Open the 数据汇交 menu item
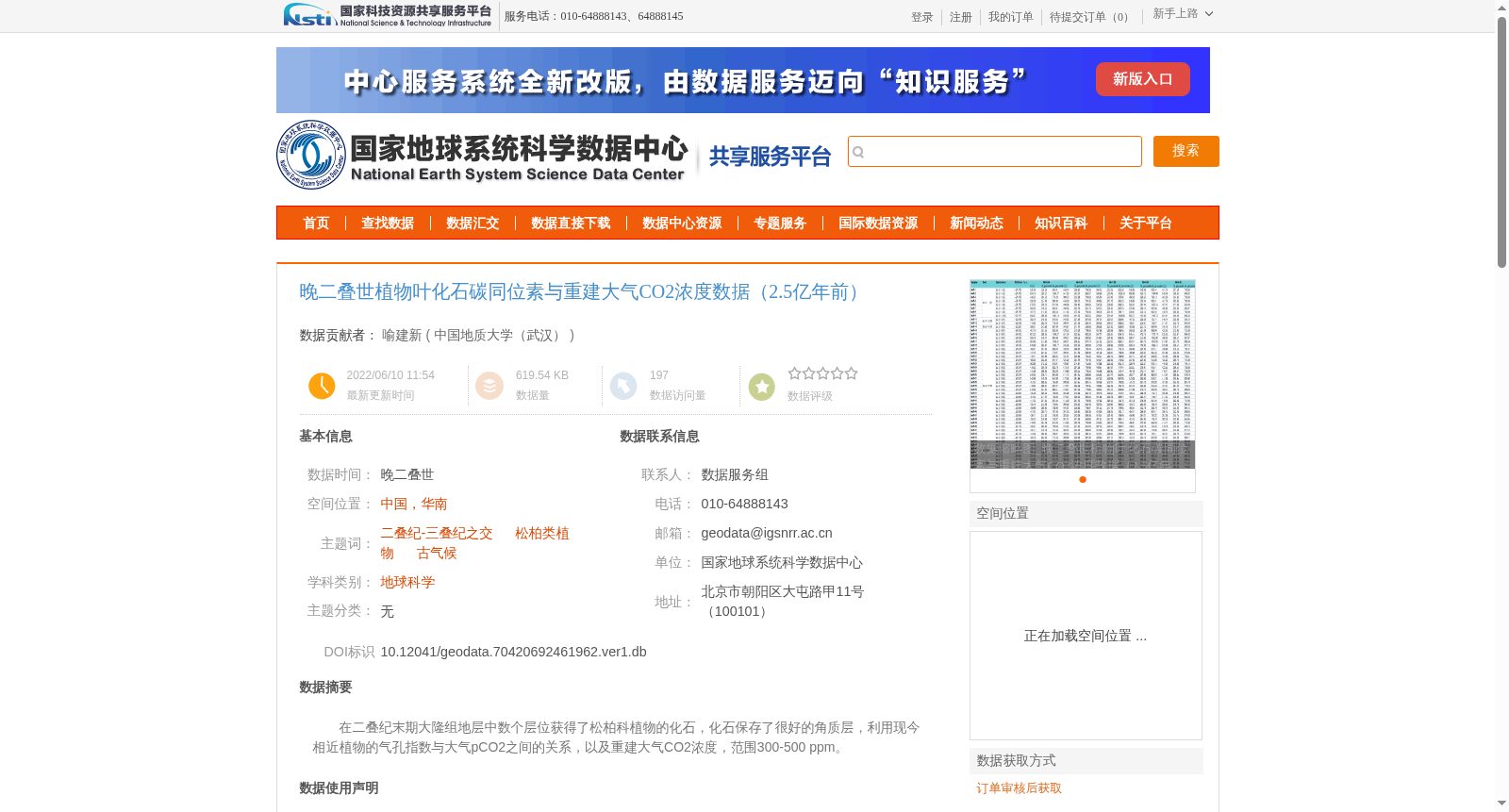 [473, 224]
